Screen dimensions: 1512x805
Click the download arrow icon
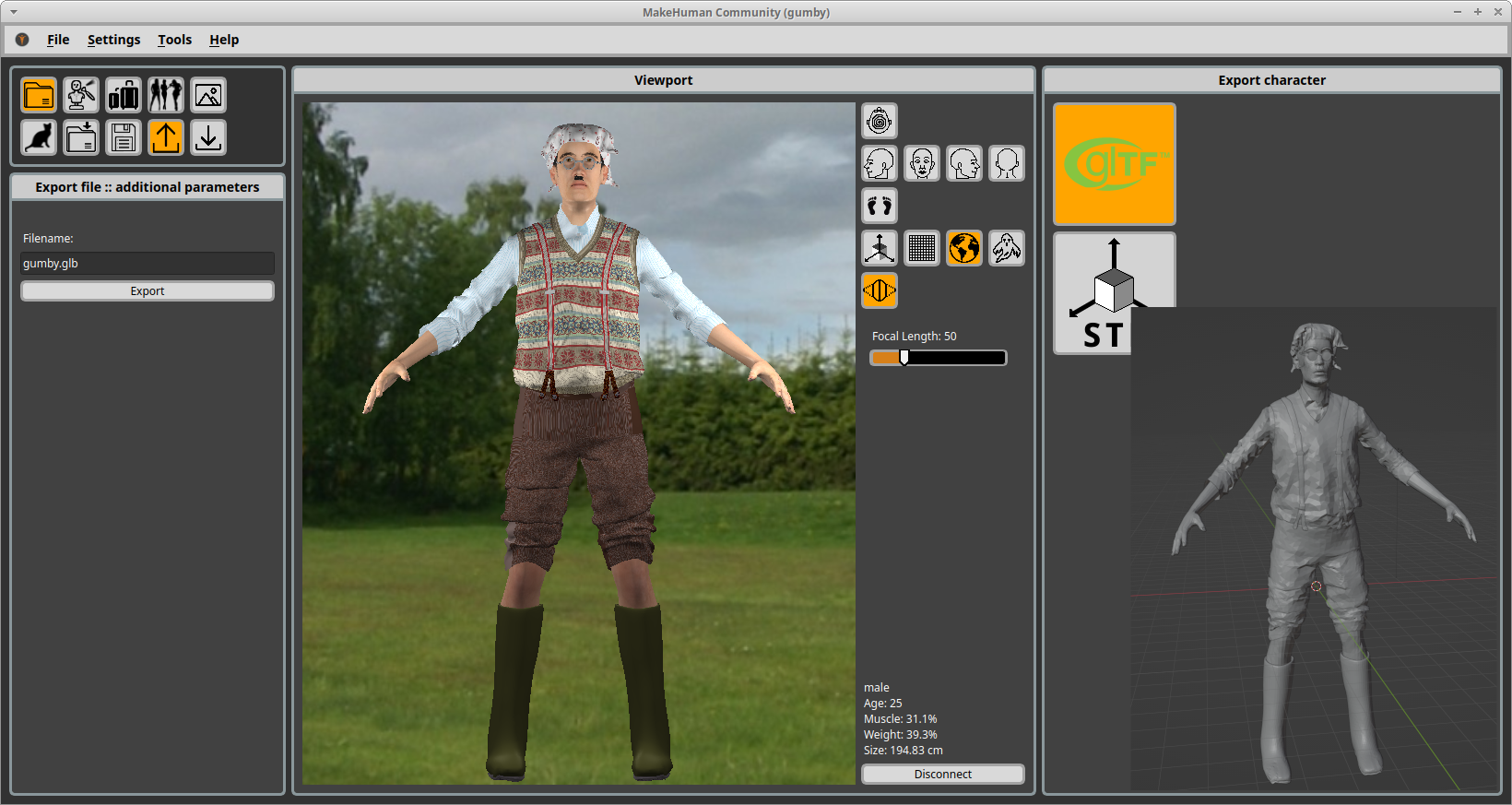(x=208, y=137)
